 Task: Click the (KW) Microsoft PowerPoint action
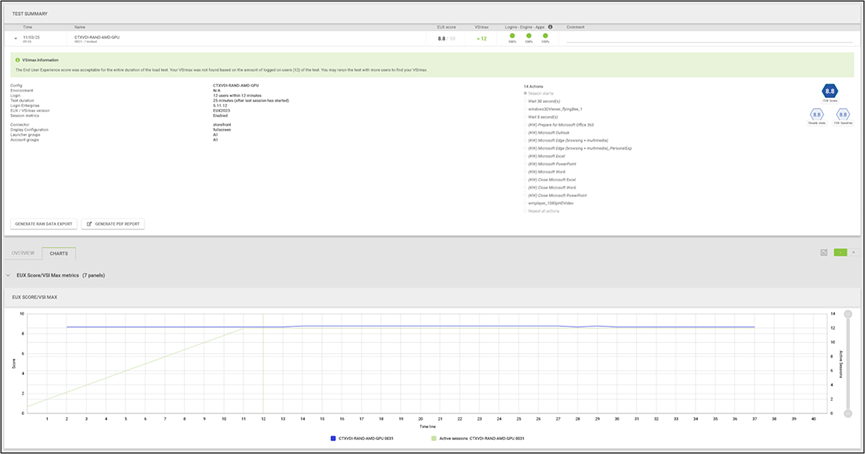[x=552, y=164]
